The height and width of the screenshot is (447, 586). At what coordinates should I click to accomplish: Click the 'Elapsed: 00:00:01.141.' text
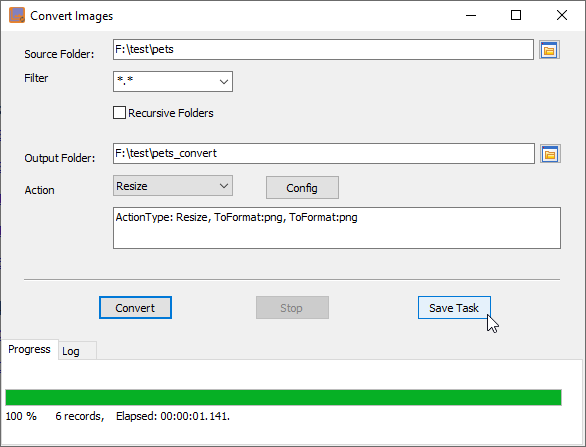click(173, 416)
